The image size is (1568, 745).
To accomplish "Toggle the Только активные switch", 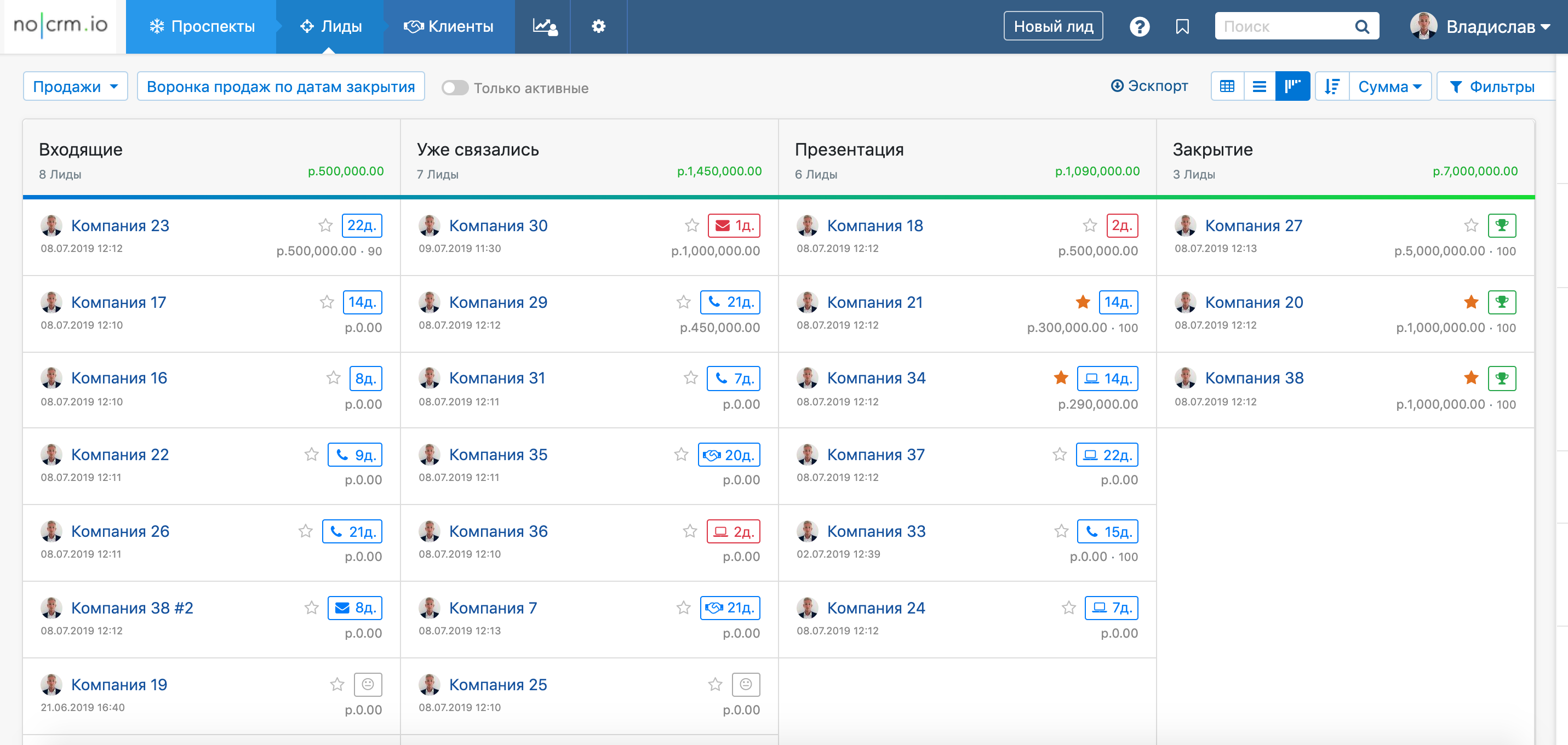I will point(455,88).
